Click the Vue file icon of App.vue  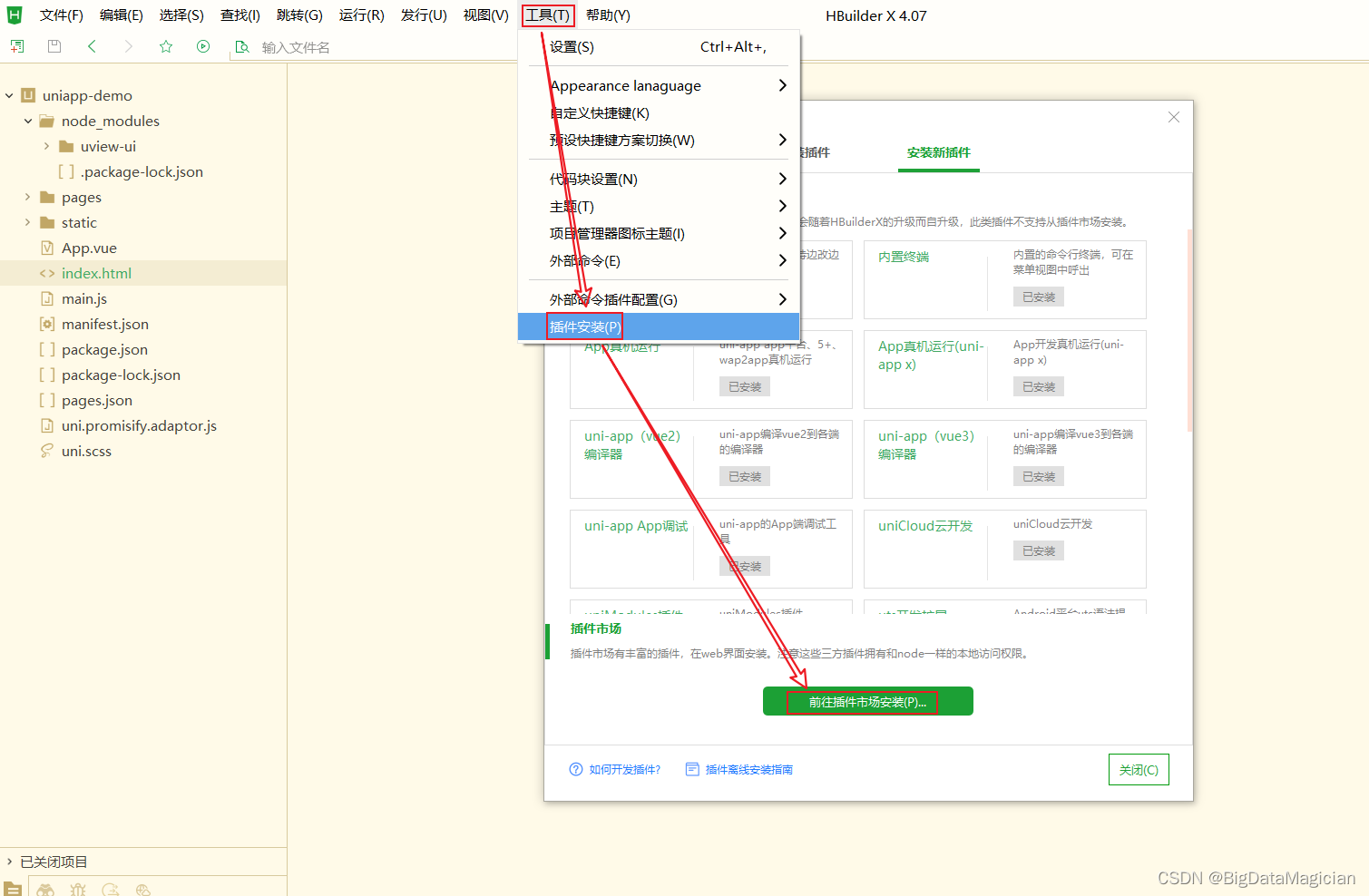tap(47, 248)
